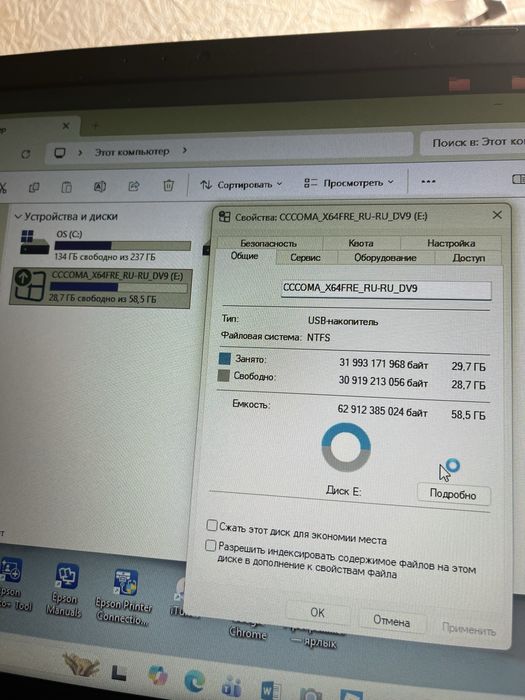Viewport: 525px width, 700px height.
Task: Click '134 ГБ свободно из 237 ГБ' text
Action: pos(105,257)
